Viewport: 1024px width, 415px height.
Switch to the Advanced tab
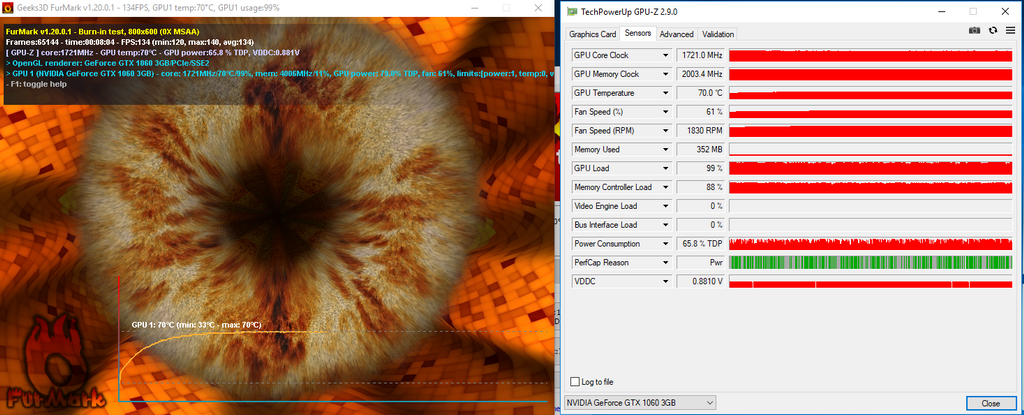677,34
